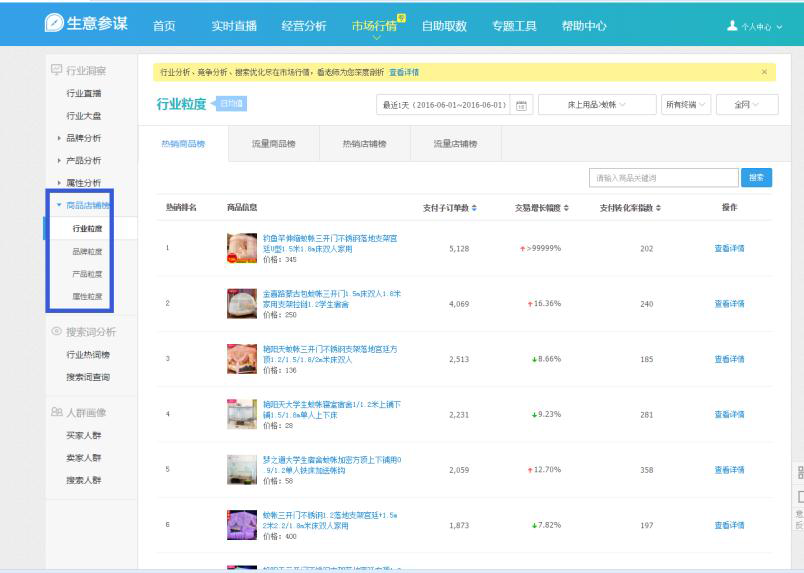Sort by 支付转化率指数 column arrows

click(658, 208)
